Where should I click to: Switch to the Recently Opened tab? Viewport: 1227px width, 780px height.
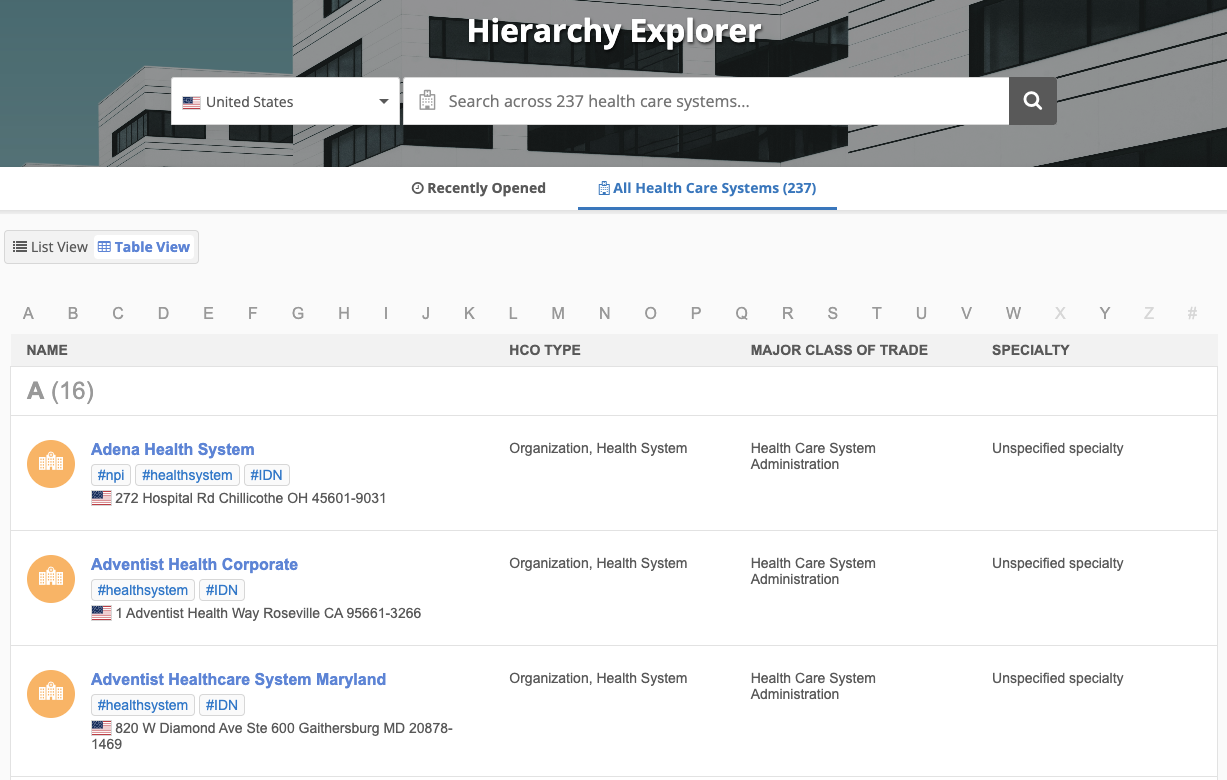[x=479, y=188]
